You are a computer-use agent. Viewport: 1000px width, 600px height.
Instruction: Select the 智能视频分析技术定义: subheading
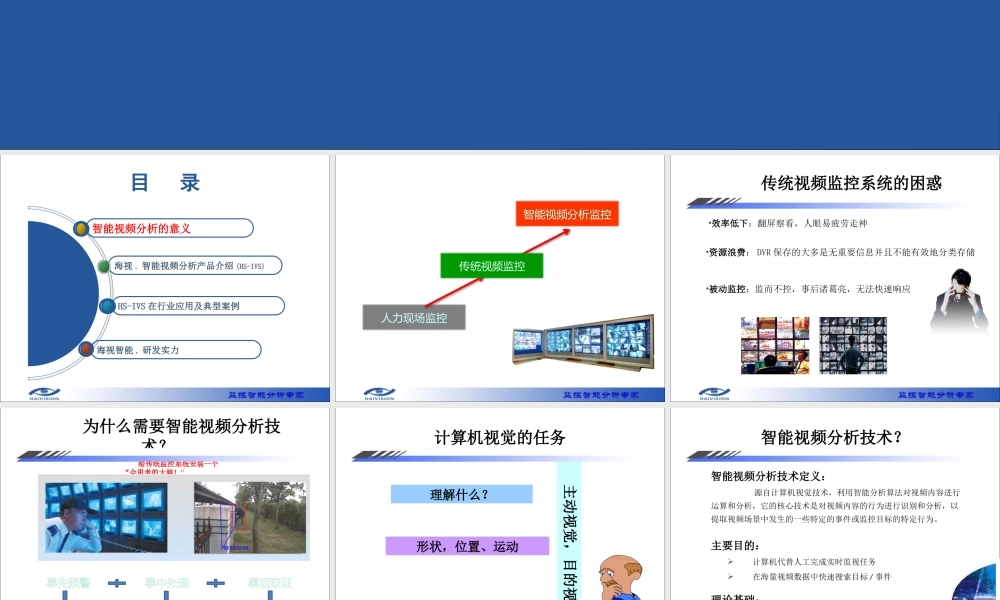(x=768, y=476)
